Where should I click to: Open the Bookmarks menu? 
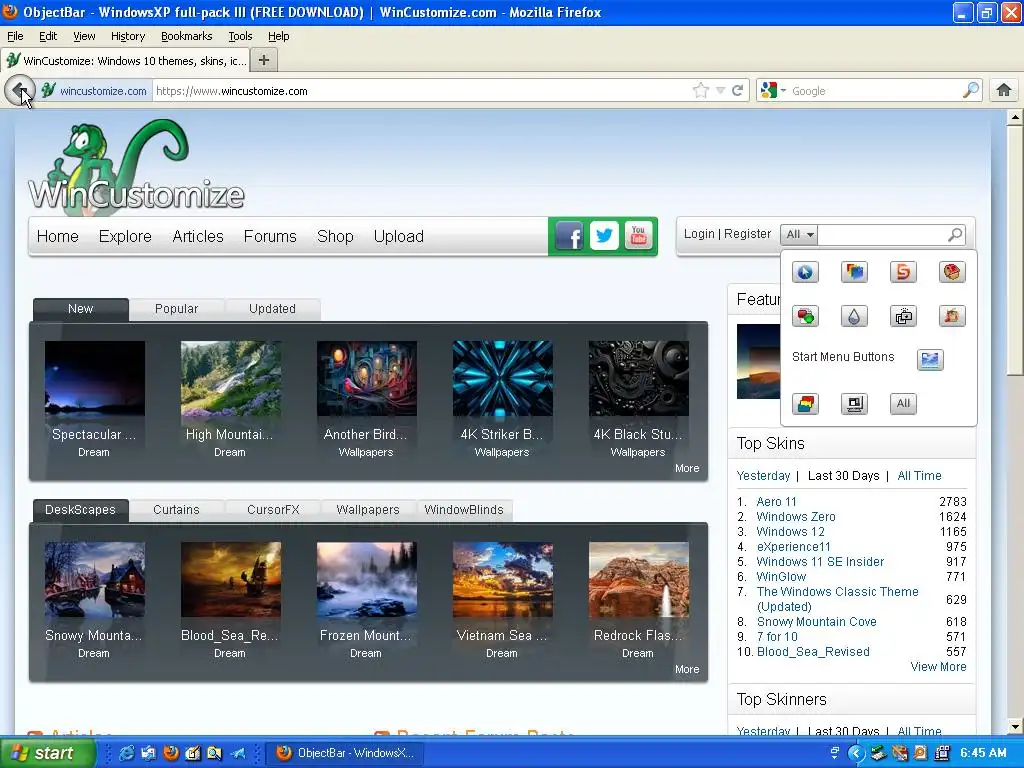pos(187,36)
